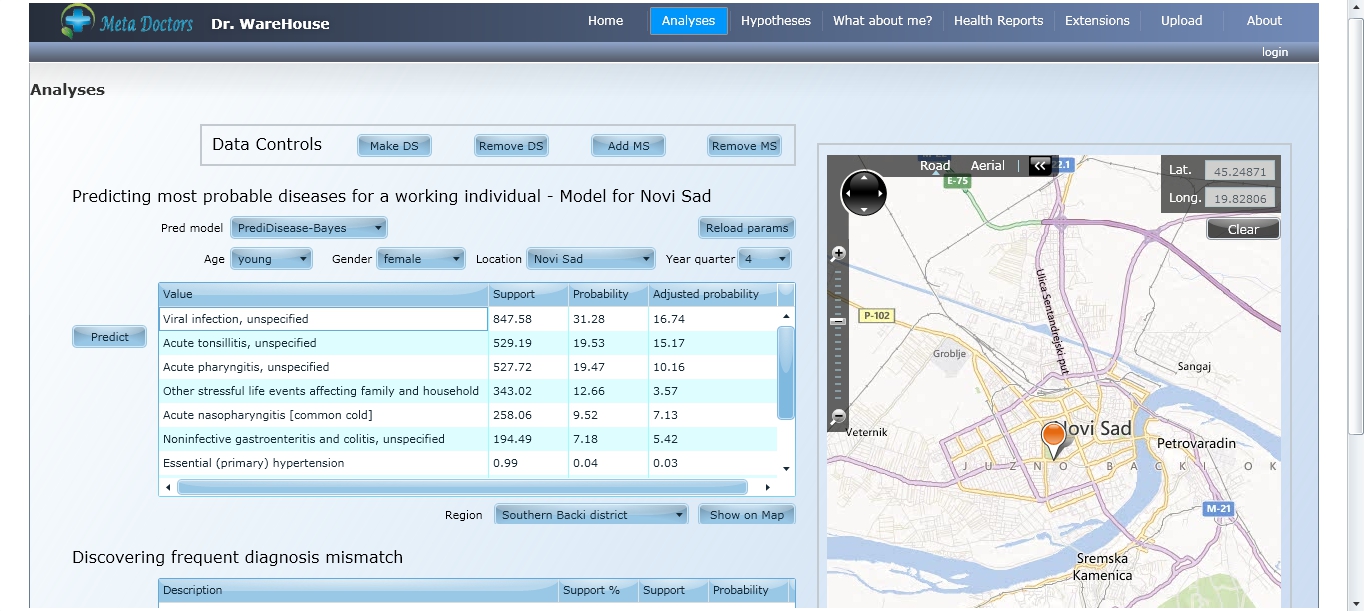Click the map zoom-out magnifier icon
This screenshot has width=1364, height=611.
839,417
